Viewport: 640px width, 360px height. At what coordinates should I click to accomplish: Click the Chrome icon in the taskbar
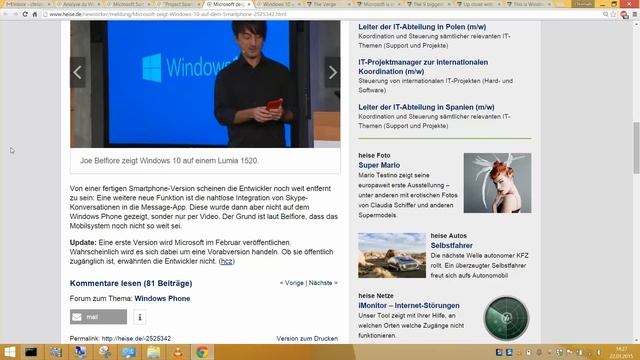point(202,352)
